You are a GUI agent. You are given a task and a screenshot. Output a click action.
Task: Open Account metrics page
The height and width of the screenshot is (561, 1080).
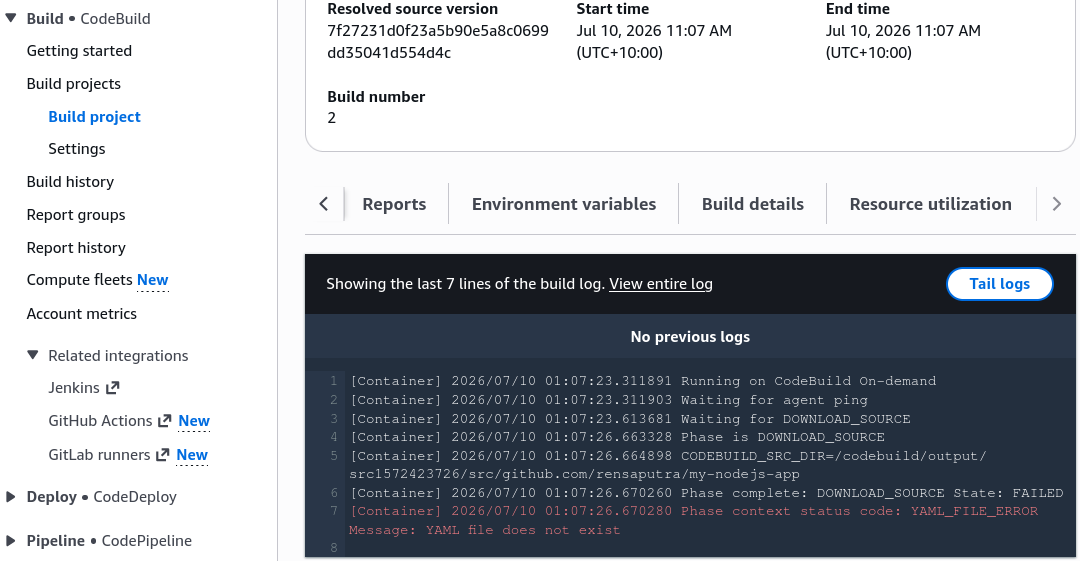coord(82,314)
